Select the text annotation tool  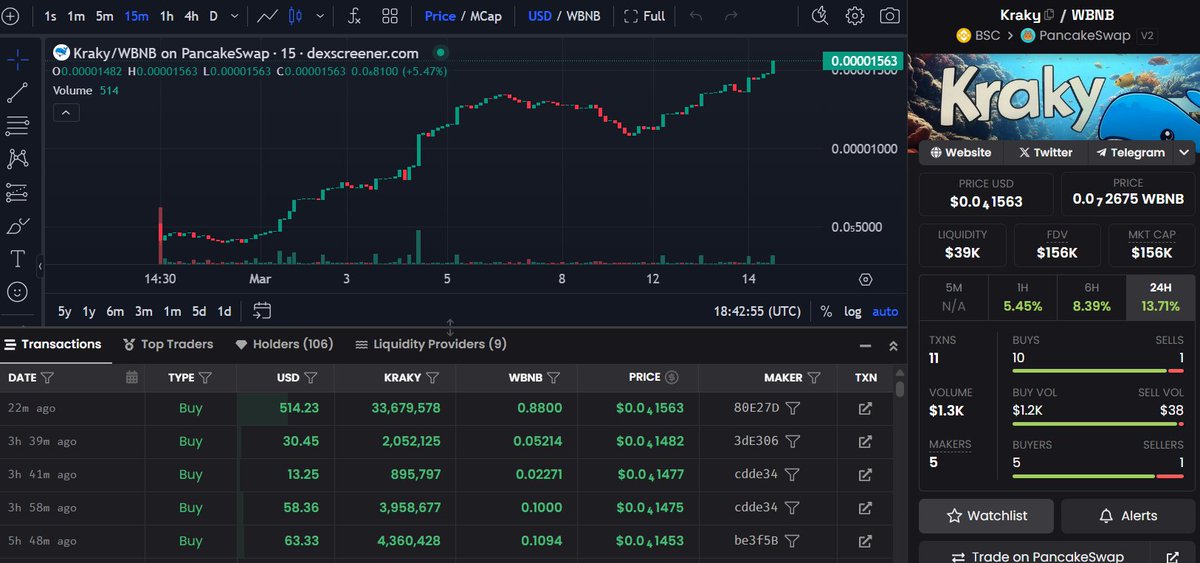[x=17, y=258]
